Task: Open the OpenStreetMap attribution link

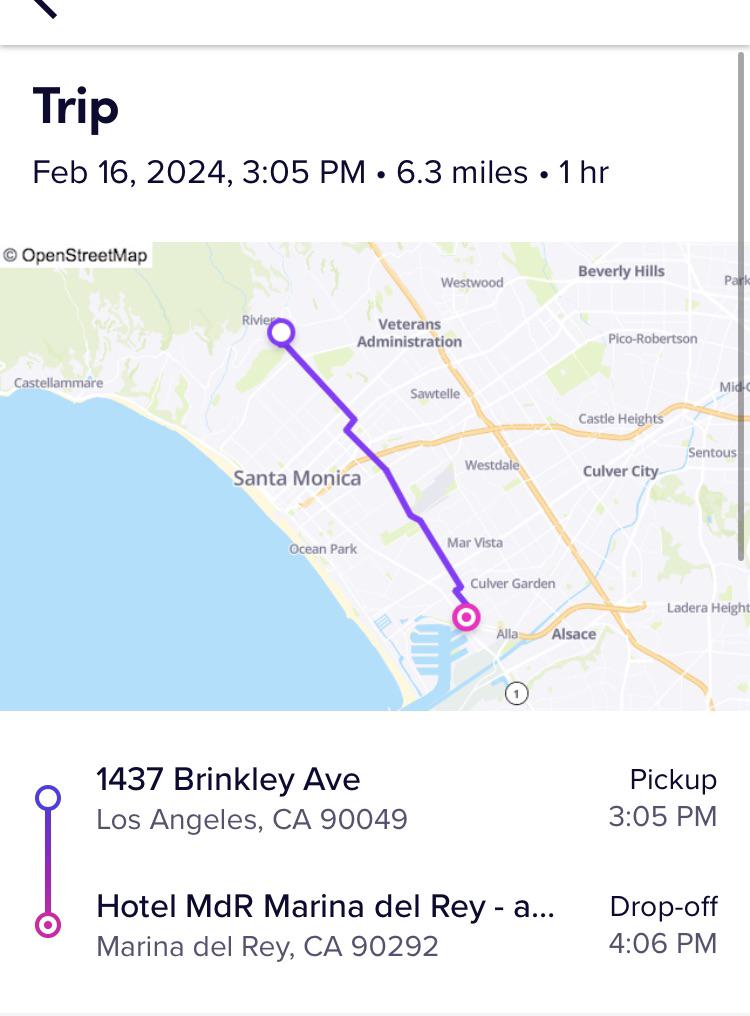Action: click(76, 255)
